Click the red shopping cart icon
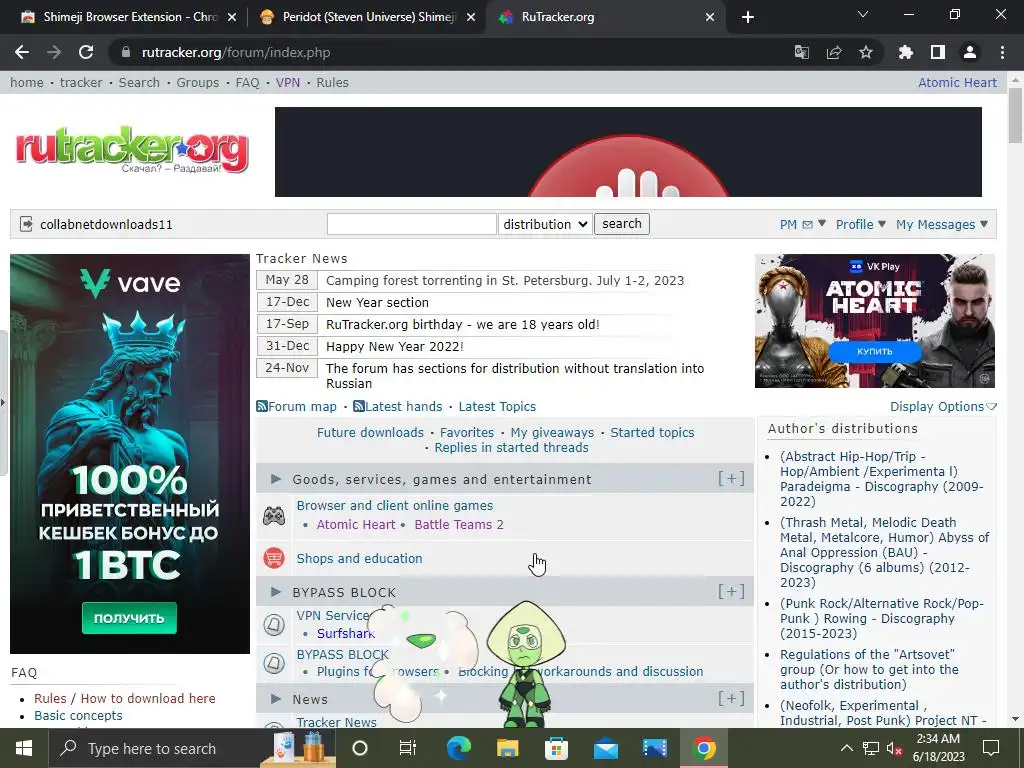Viewport: 1024px width, 768px height. tap(274, 558)
